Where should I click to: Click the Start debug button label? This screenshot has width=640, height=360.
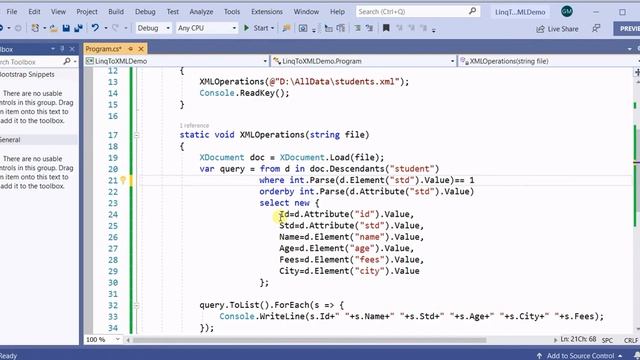click(x=261, y=28)
